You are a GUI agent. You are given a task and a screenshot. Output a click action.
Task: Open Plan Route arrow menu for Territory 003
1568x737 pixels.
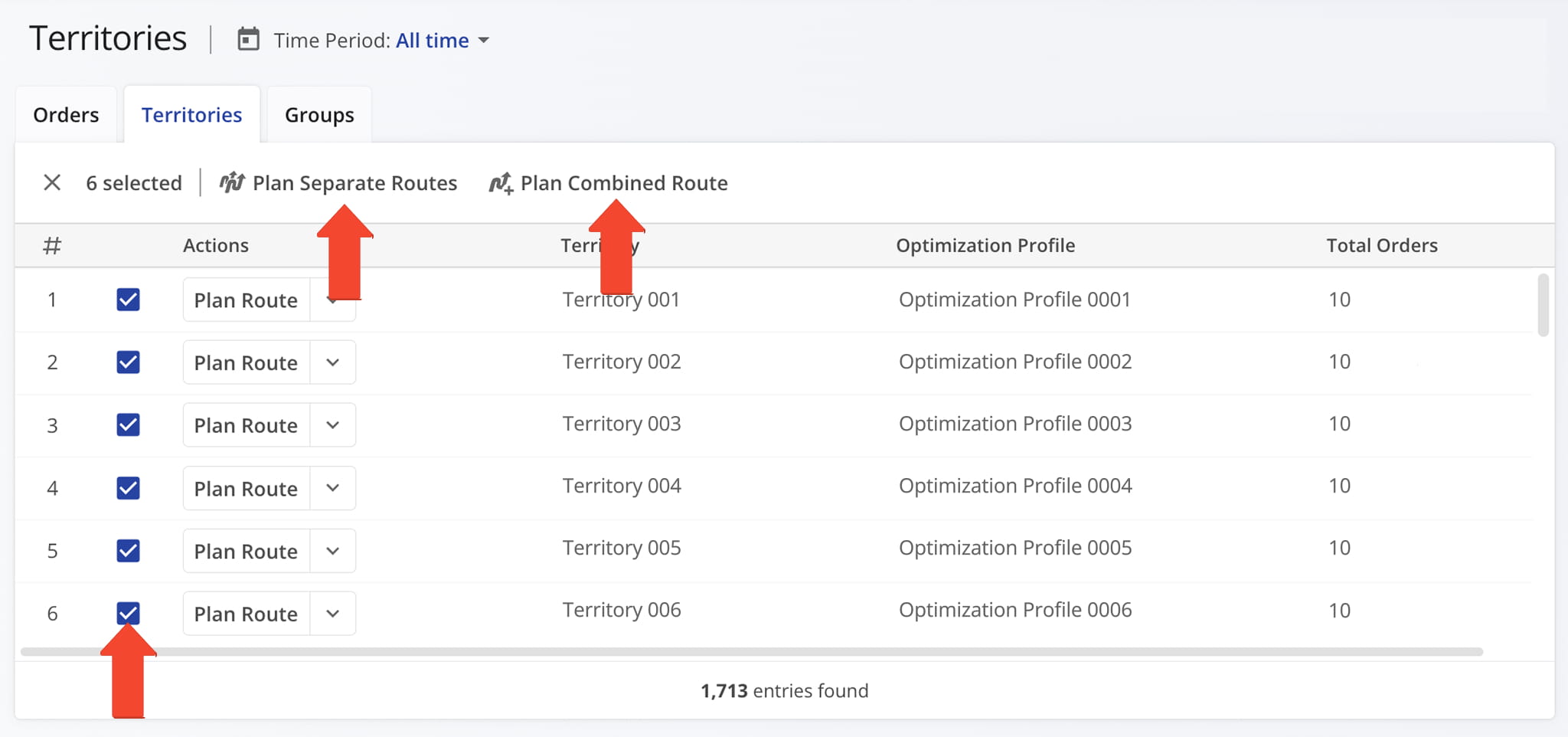pos(332,425)
